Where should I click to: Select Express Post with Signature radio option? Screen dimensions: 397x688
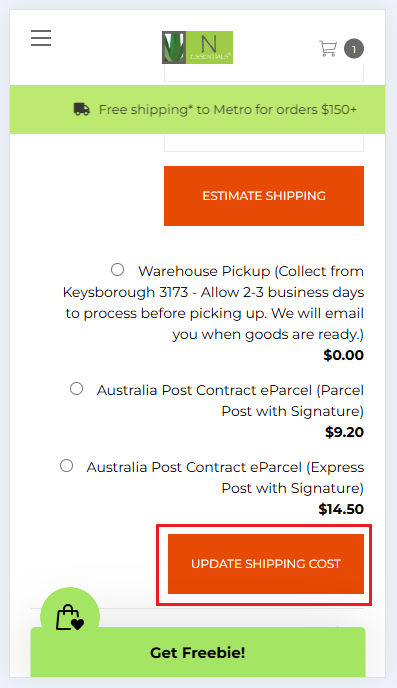point(66,466)
